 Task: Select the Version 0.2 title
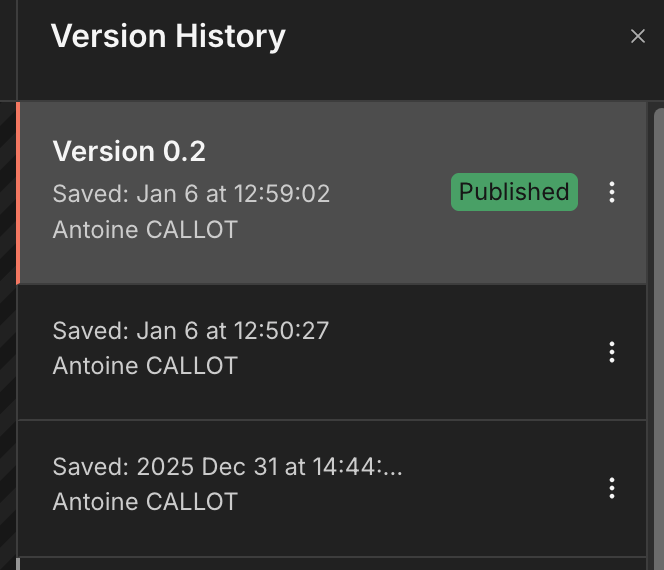click(x=129, y=152)
